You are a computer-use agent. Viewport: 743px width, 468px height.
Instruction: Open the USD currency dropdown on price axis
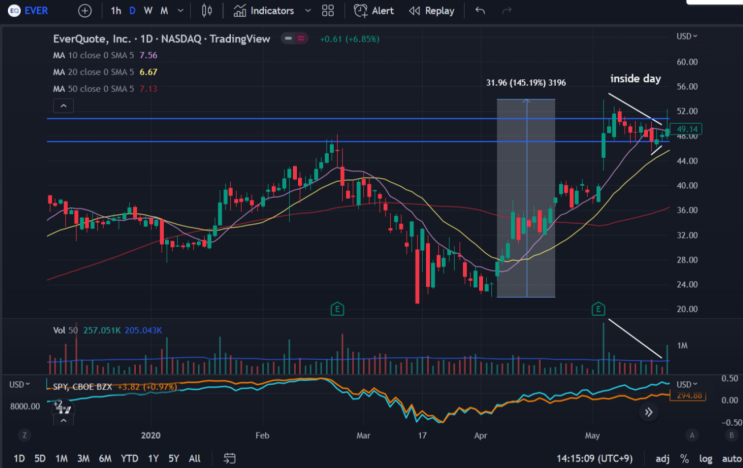pos(687,36)
